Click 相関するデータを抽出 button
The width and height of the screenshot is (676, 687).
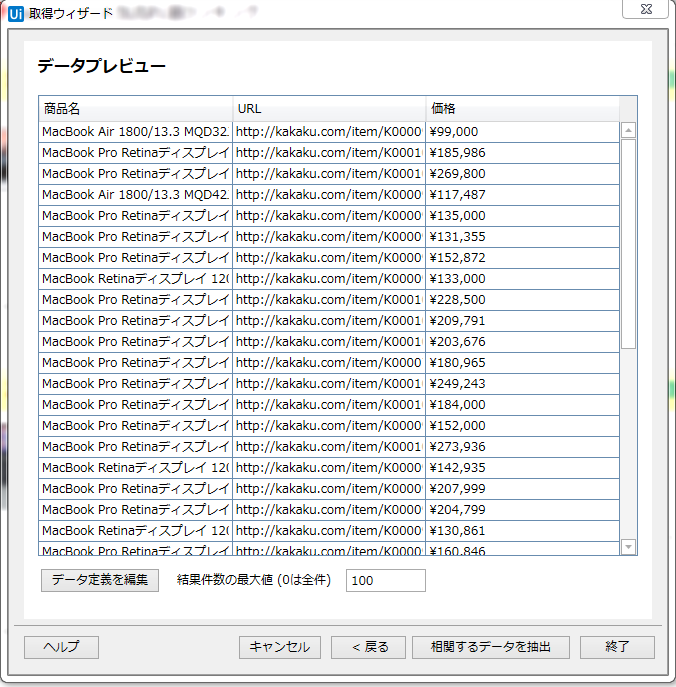tap(491, 647)
